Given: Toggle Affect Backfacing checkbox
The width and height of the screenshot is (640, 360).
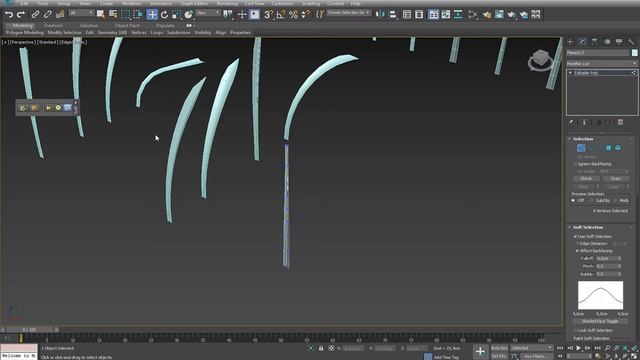Looking at the screenshot, I should 578,251.
